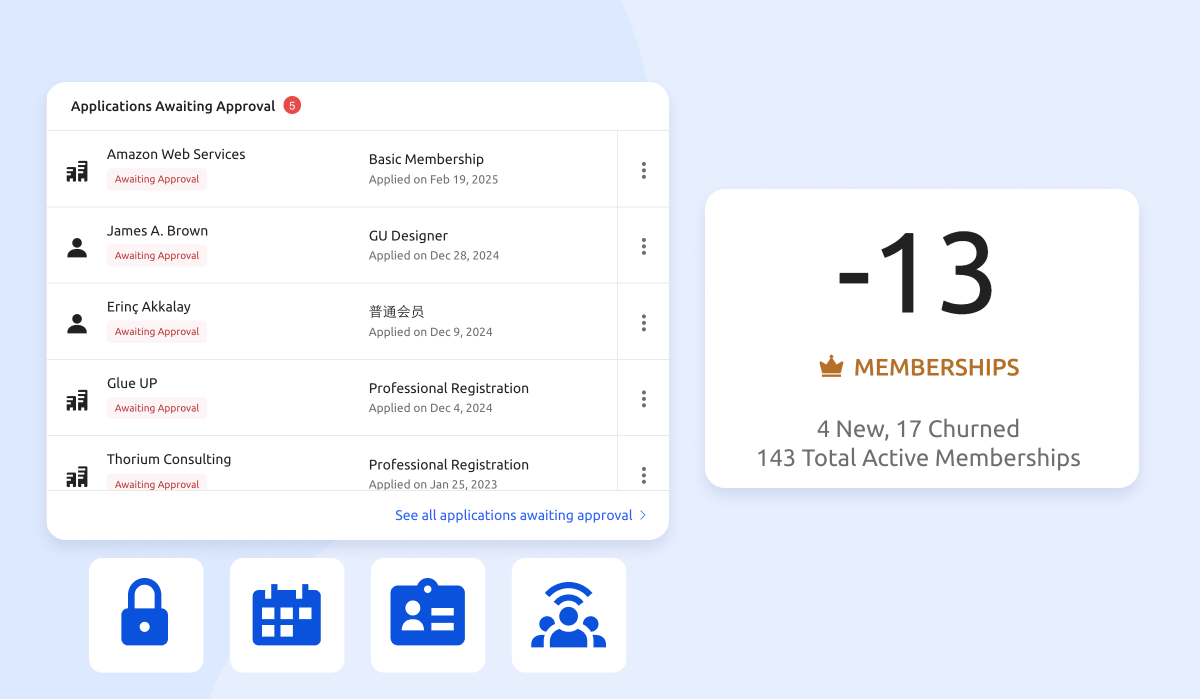
Task: Select Erinç Akkalay applicant name
Action: (x=149, y=306)
